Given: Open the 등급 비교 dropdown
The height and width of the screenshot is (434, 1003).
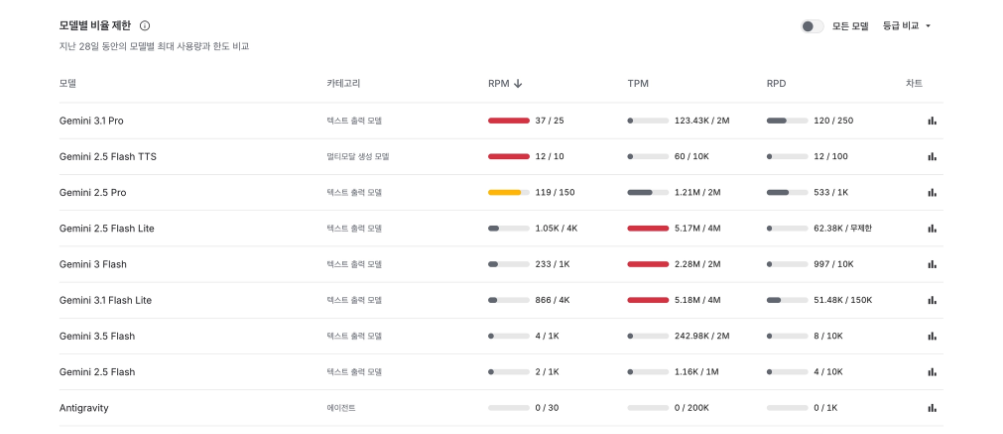Looking at the screenshot, I should (x=907, y=26).
